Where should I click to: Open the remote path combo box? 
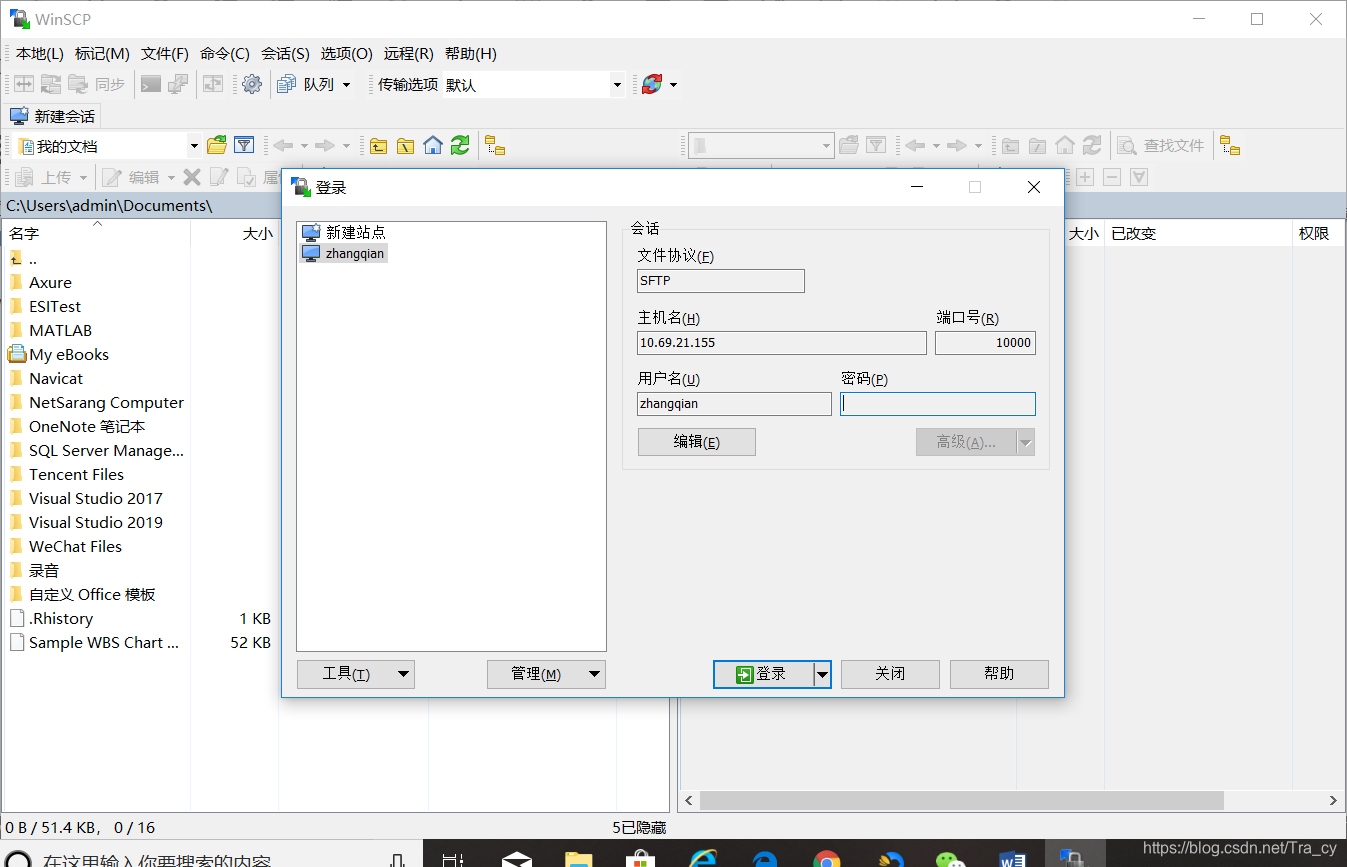pos(762,146)
